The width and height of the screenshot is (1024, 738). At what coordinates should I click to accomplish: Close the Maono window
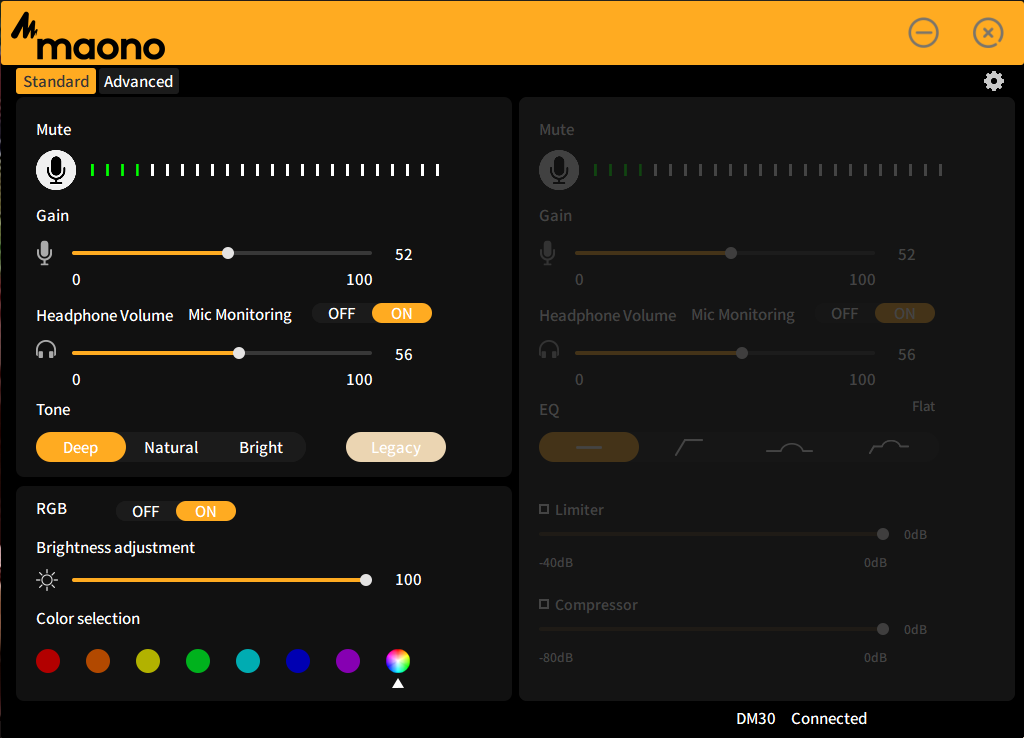pyautogui.click(x=988, y=33)
